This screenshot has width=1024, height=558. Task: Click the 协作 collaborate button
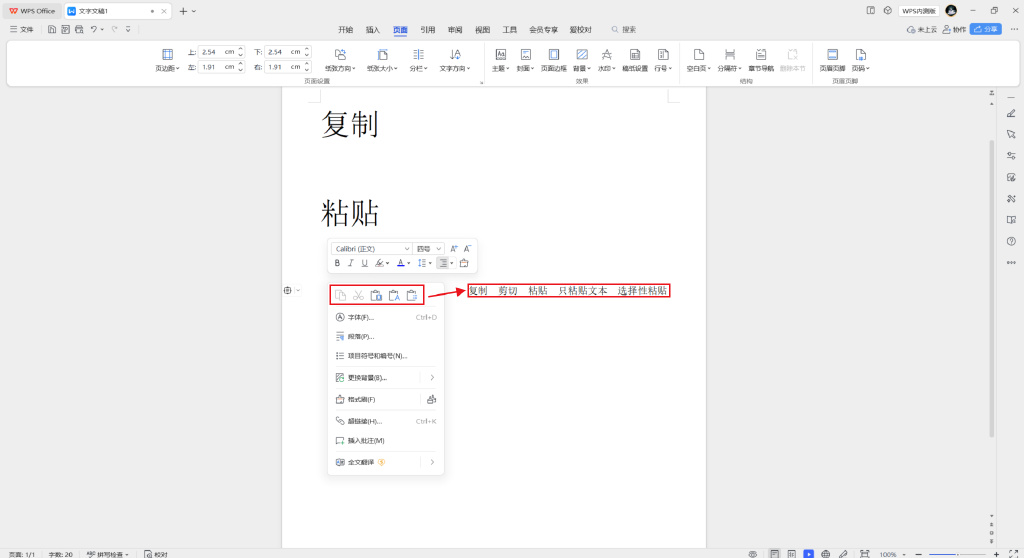(x=954, y=29)
